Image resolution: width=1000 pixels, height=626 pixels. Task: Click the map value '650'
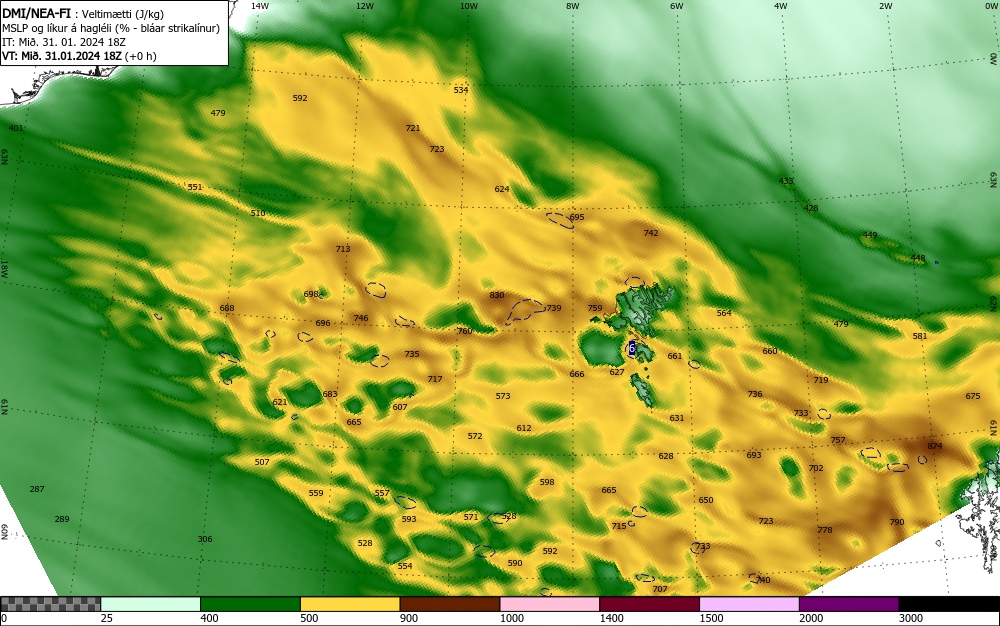(x=705, y=500)
